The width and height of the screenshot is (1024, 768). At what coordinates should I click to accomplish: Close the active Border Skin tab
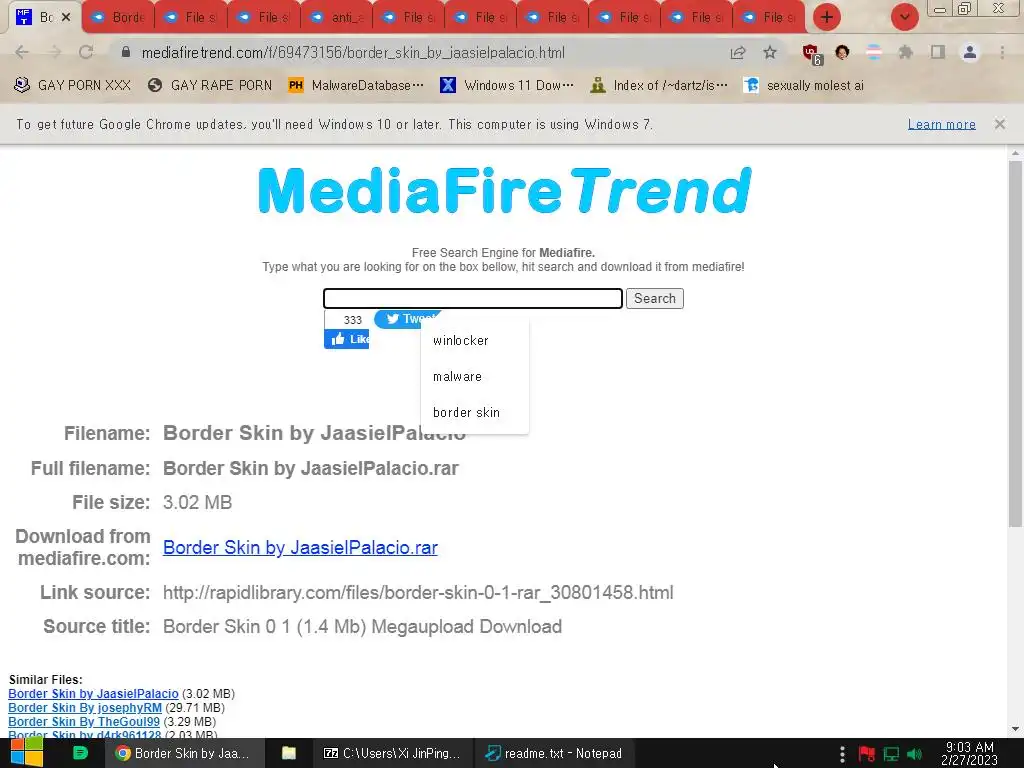pos(66,18)
